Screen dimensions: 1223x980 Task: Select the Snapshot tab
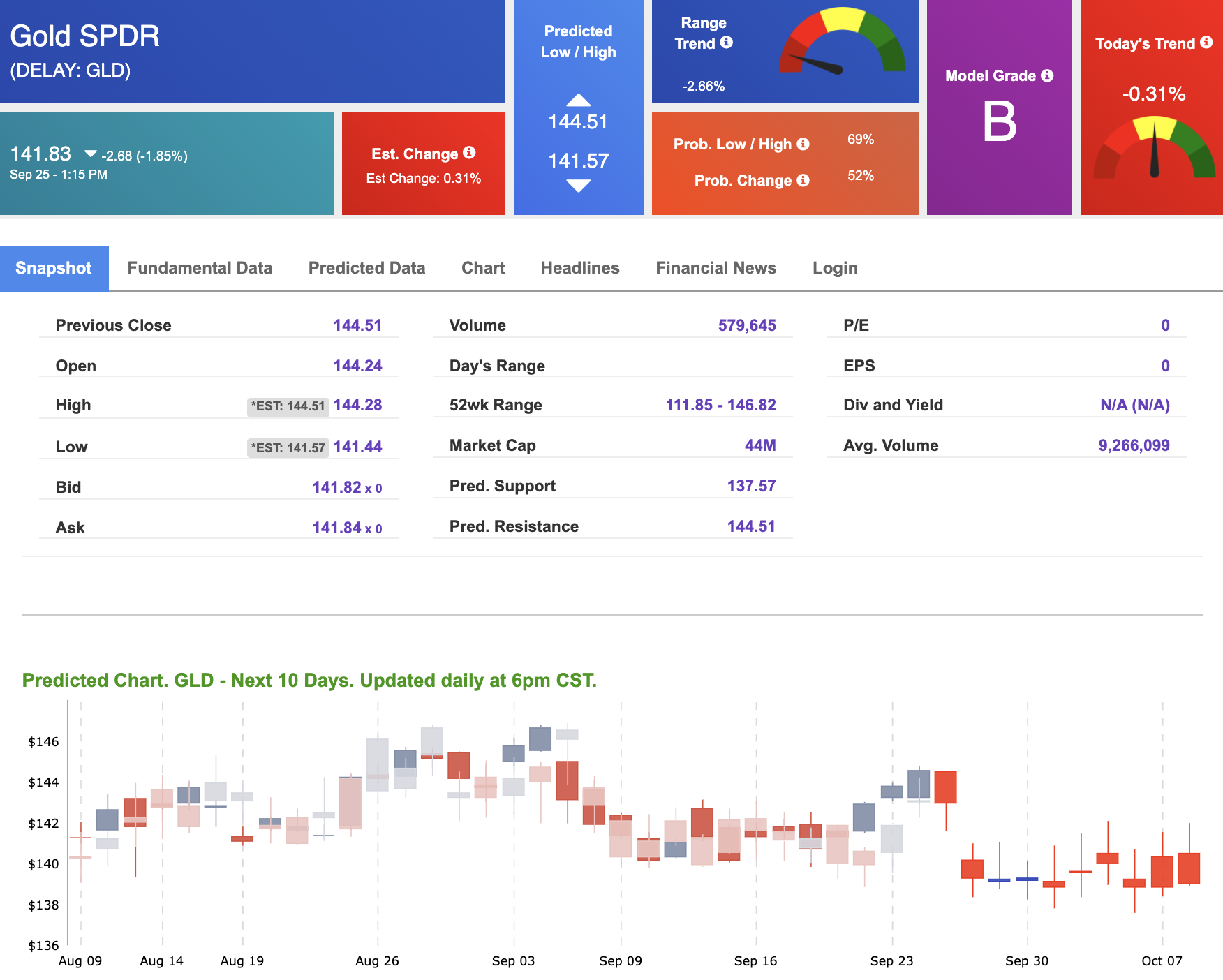[x=54, y=268]
